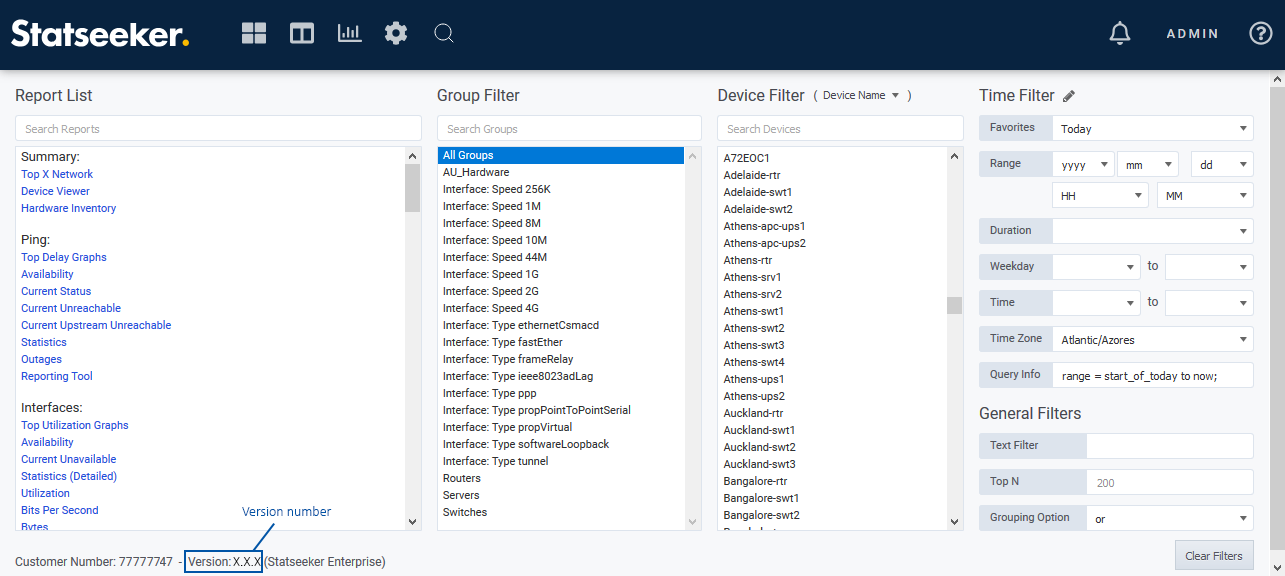The image size is (1285, 576).
Task: Expand the Favorites dropdown showing Today
Action: click(x=1152, y=128)
